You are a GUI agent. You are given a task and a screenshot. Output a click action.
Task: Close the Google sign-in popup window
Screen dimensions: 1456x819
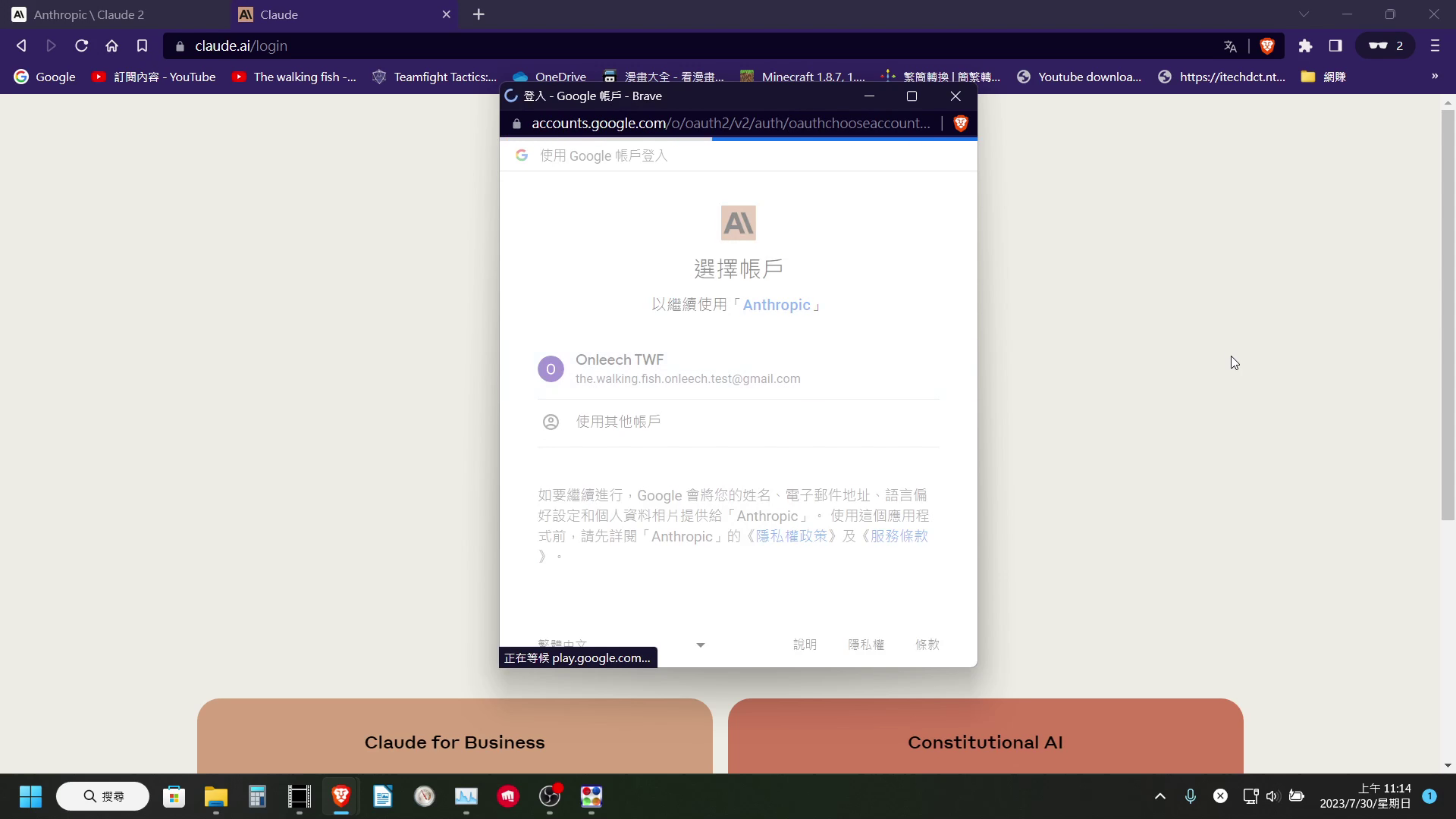click(955, 96)
